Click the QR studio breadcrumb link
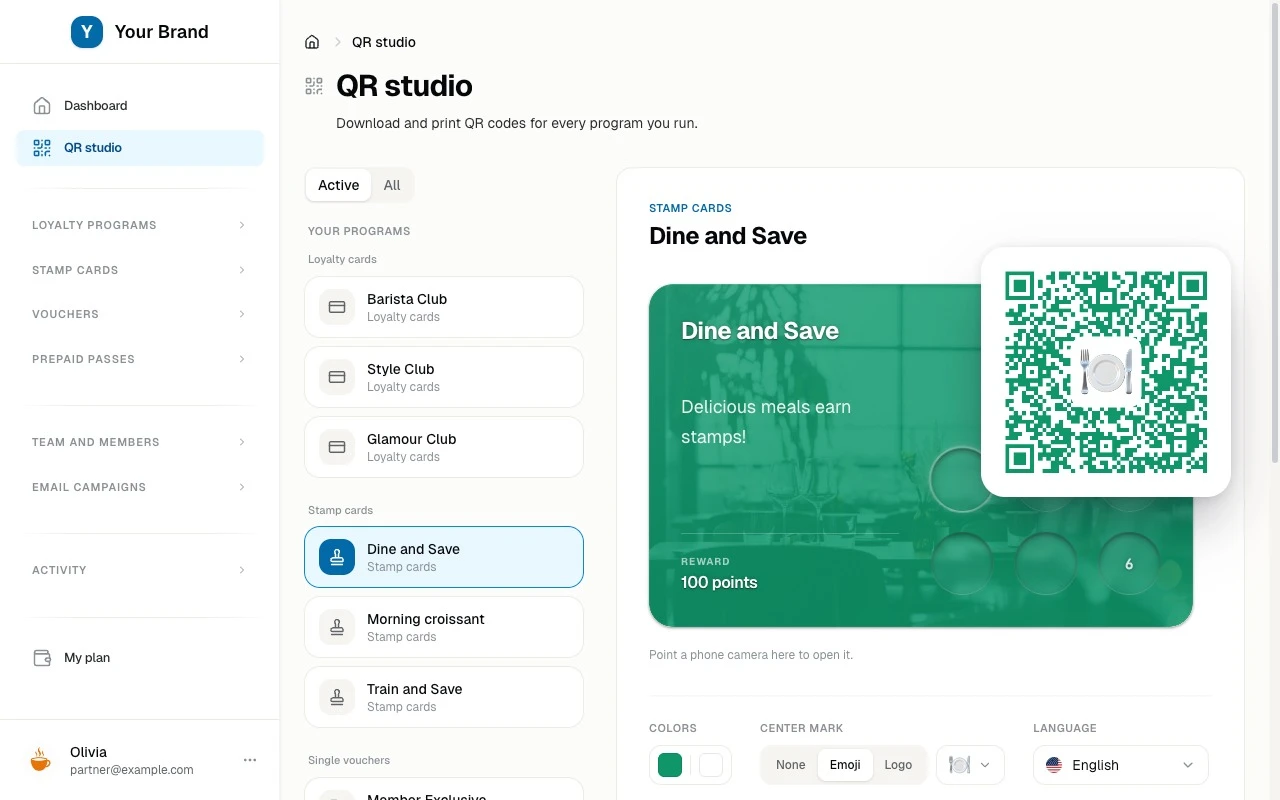 point(384,42)
